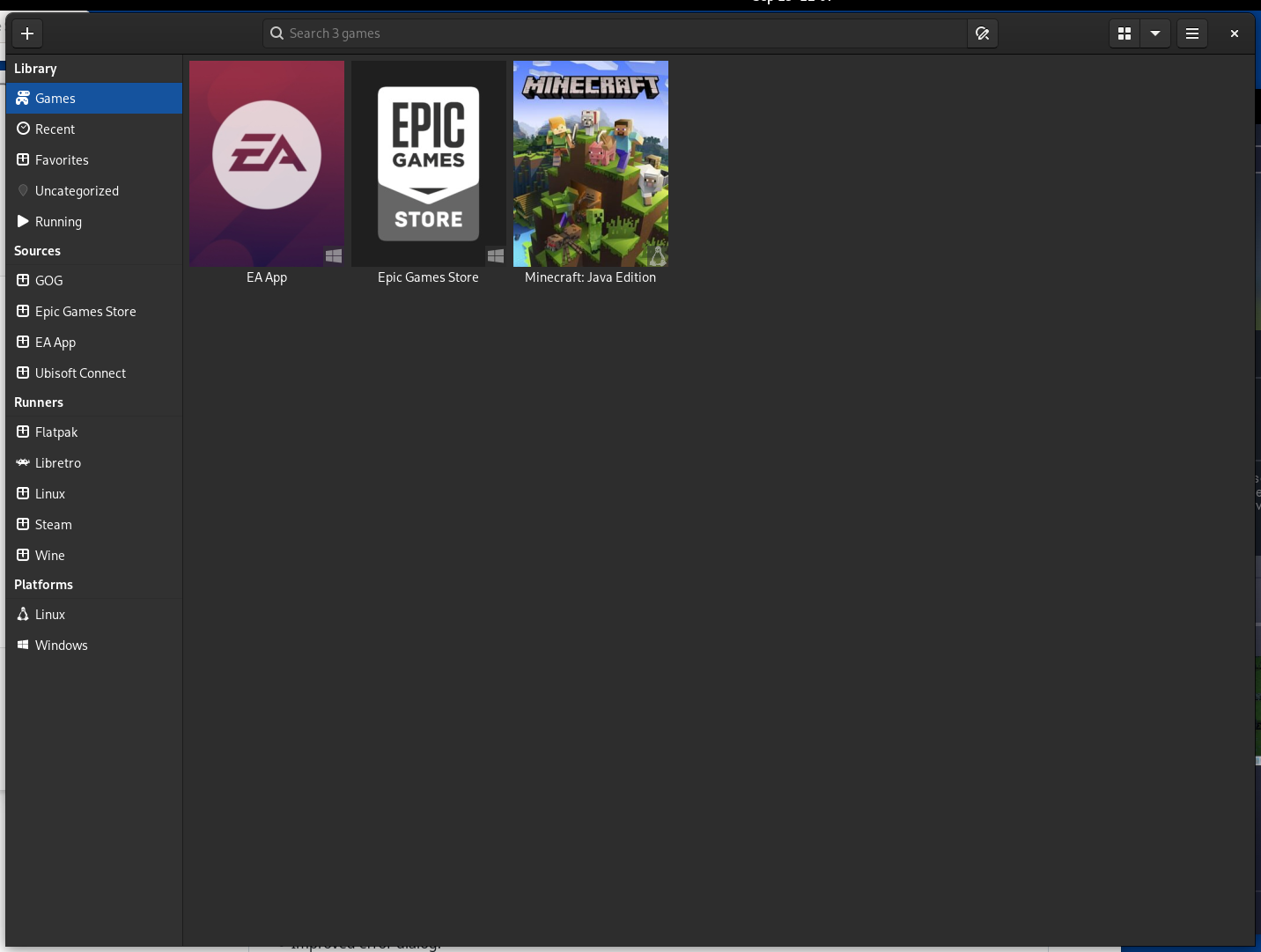Toggle the installed games filter icon

click(982, 33)
